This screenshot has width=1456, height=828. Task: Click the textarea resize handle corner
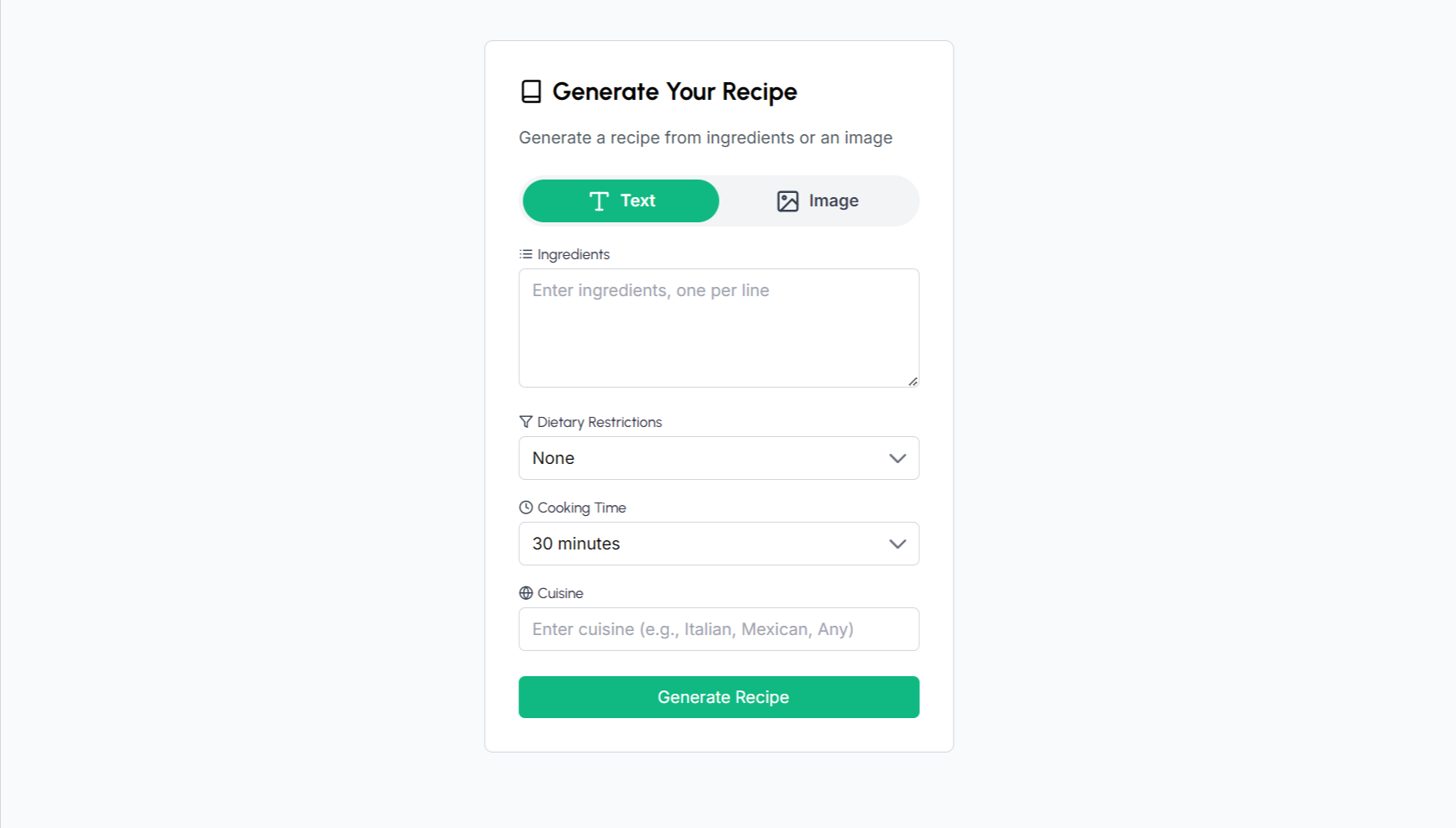[x=913, y=381]
